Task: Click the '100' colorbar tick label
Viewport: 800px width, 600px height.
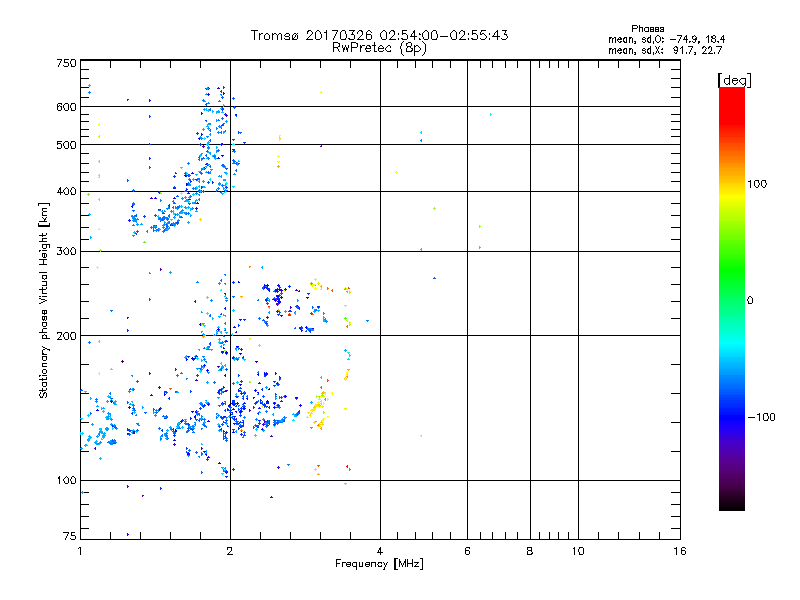Action: 757,184
